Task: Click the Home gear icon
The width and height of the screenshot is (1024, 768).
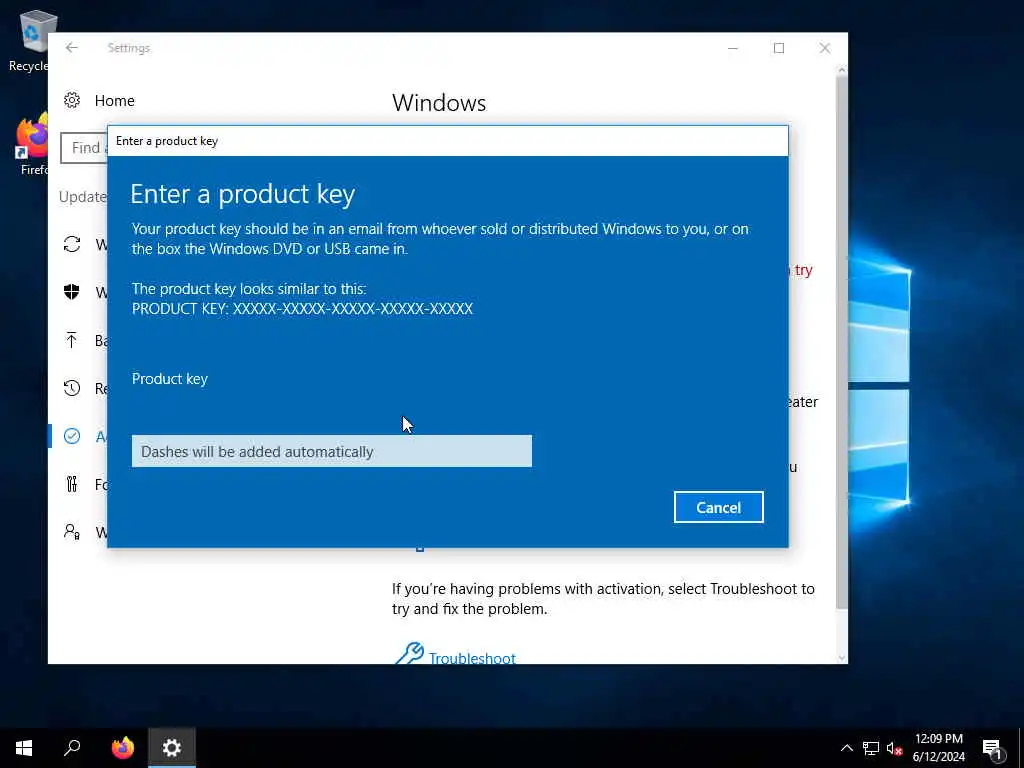Action: pyautogui.click(x=72, y=101)
